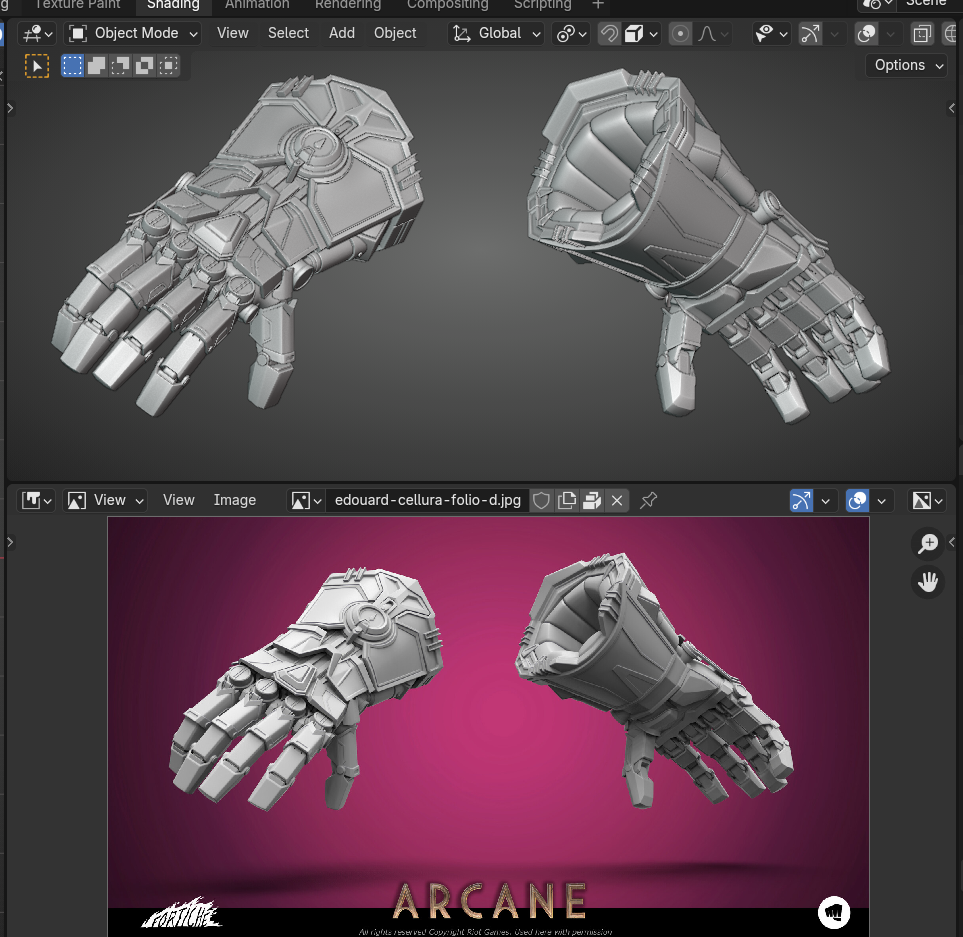963x937 pixels.
Task: Enable snapping via the magnet toggle
Action: point(608,33)
